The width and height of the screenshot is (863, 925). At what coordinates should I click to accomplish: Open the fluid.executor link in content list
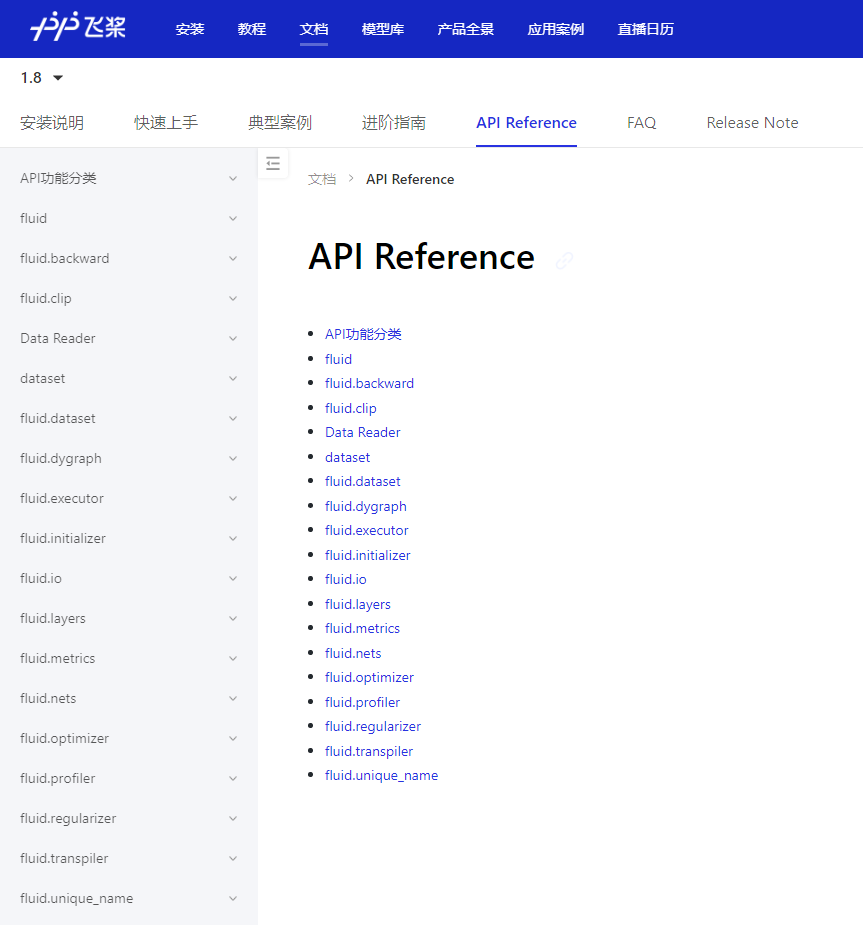click(366, 530)
